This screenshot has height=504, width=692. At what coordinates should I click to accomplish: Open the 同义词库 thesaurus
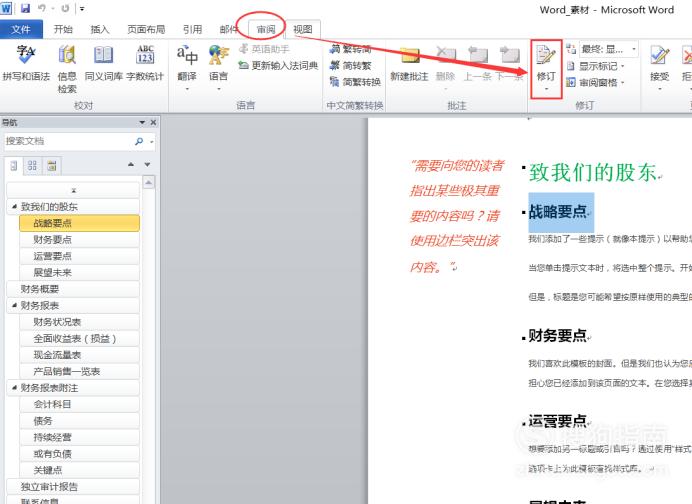coord(103,64)
